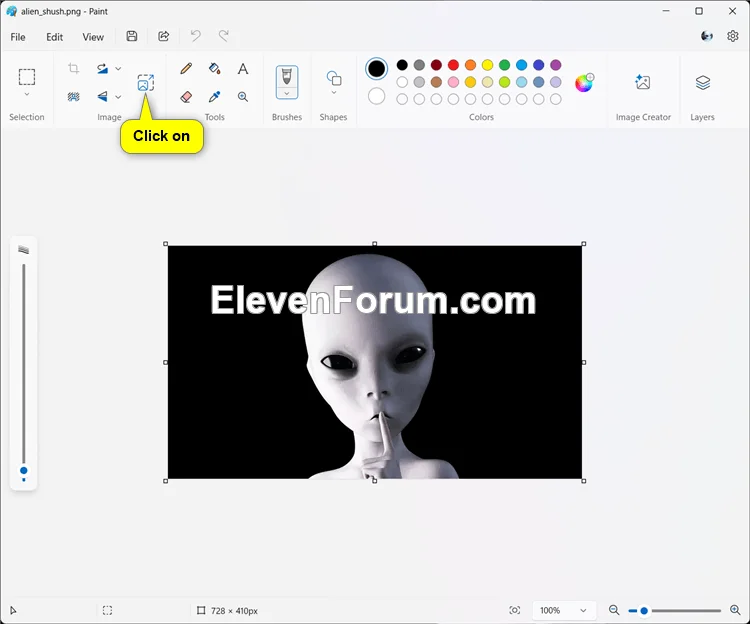This screenshot has height=624, width=750.
Task: Expand the Selection options chevron
Action: tap(27, 94)
